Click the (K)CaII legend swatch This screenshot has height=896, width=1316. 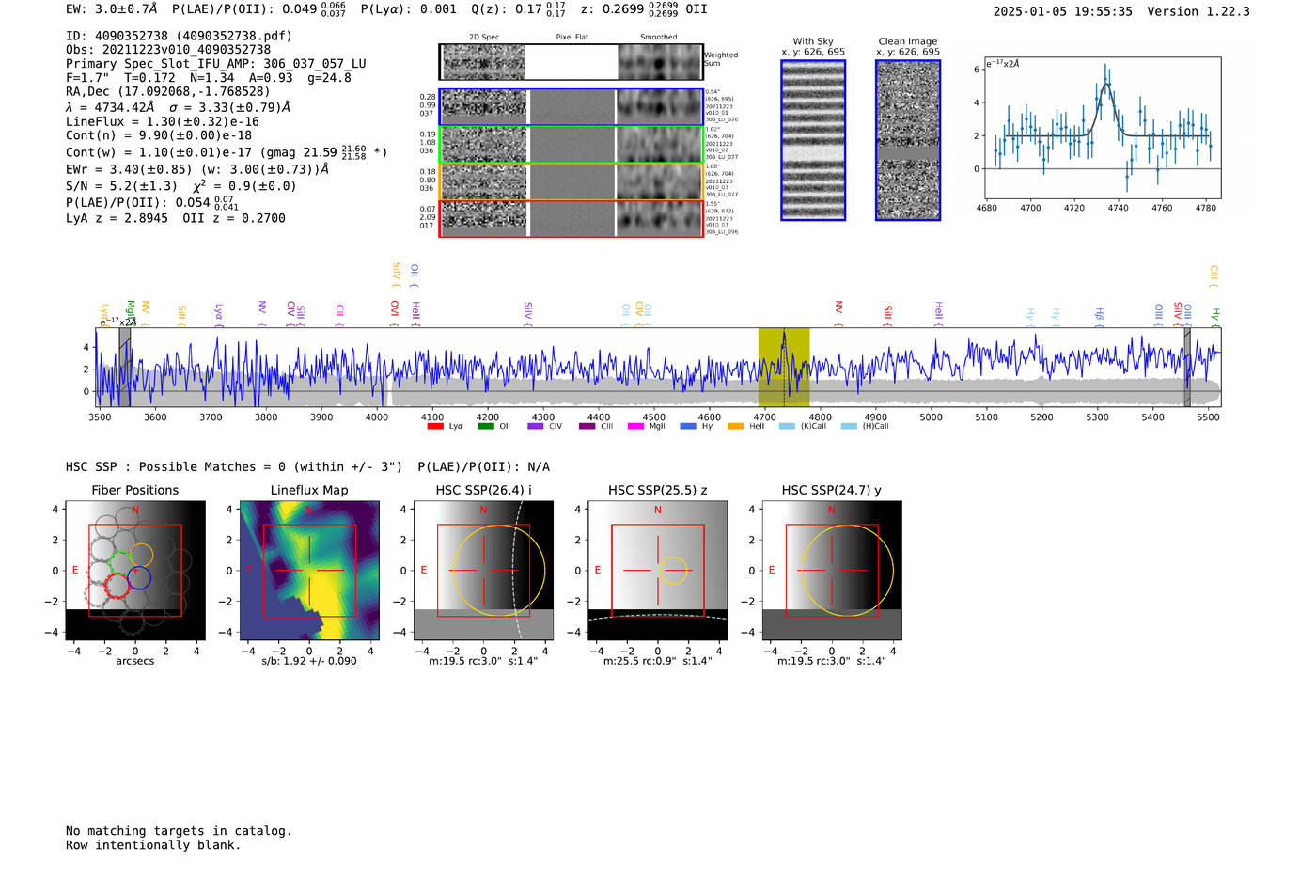pos(787,426)
